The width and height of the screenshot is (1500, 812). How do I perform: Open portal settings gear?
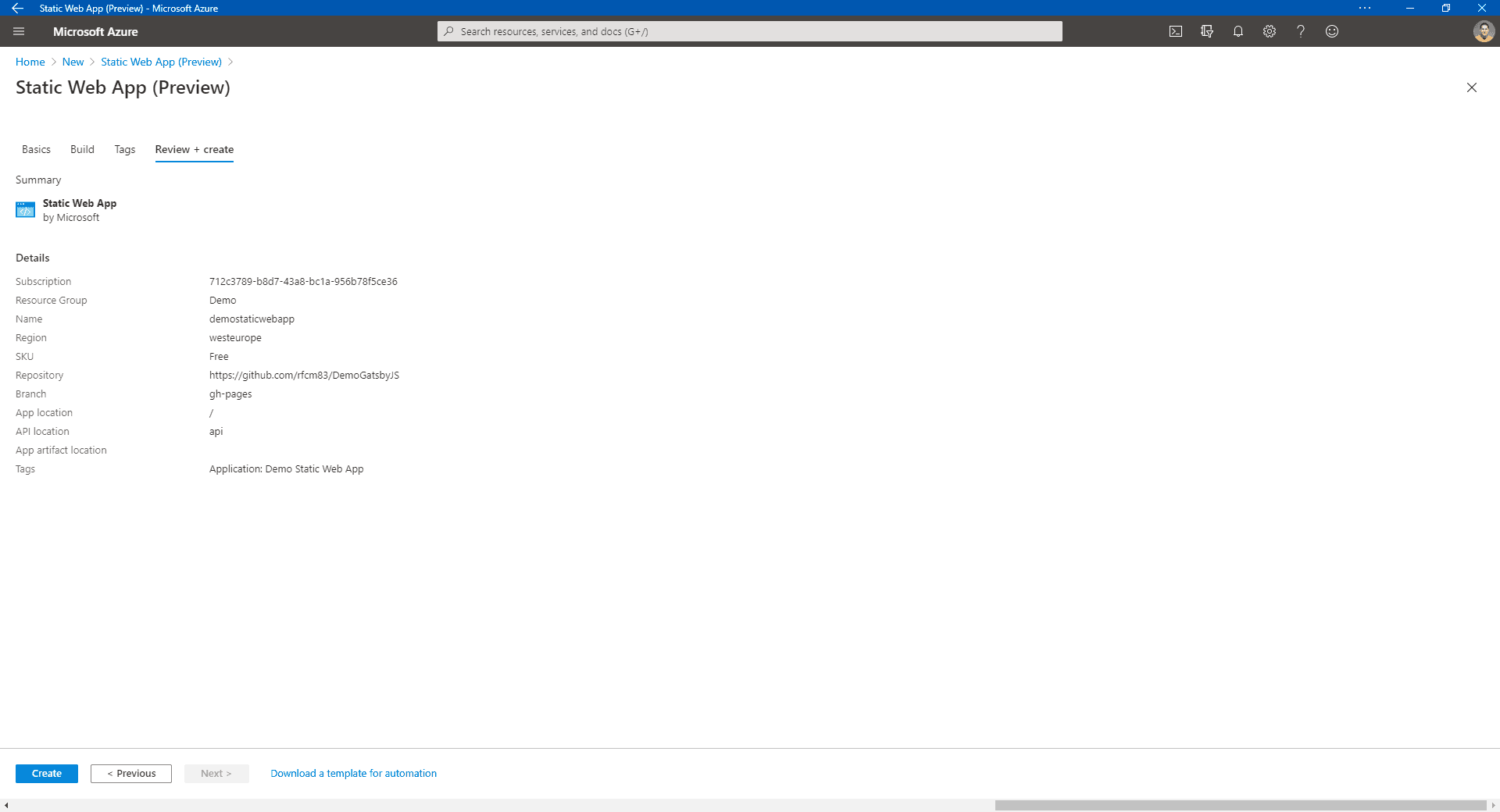click(1270, 31)
